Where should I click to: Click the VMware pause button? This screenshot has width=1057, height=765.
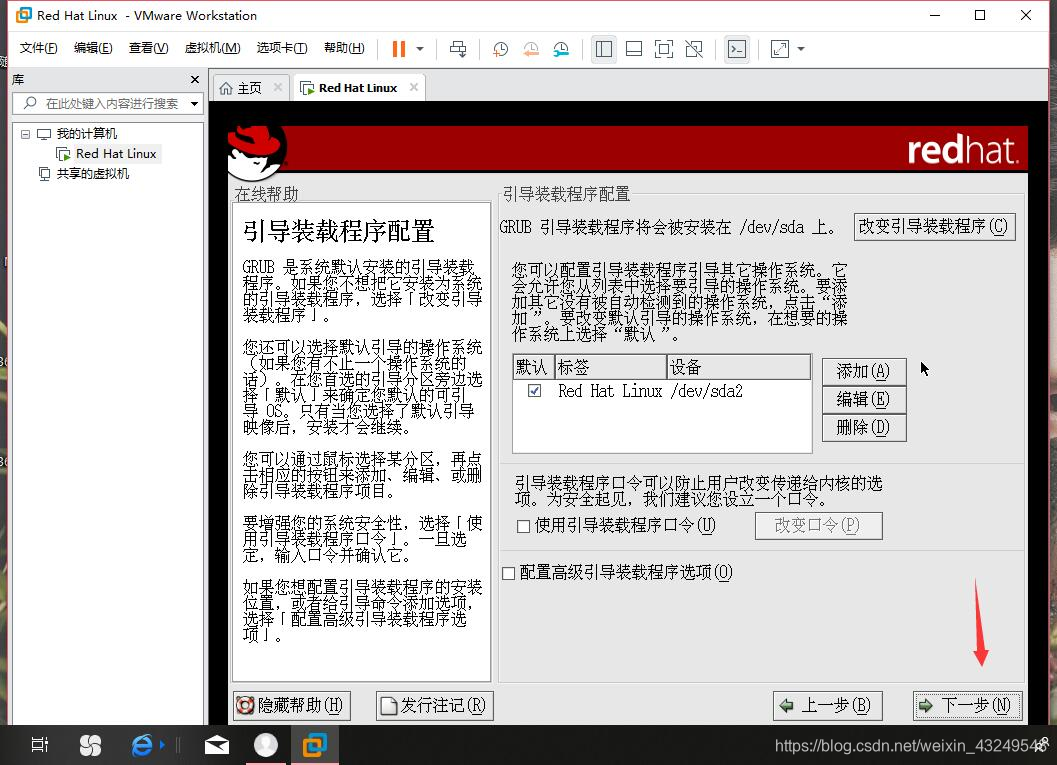[x=398, y=49]
